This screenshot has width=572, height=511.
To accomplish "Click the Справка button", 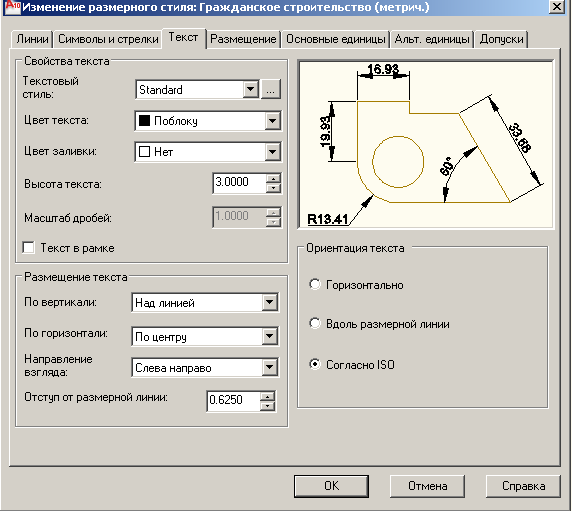I will click(x=523, y=486).
